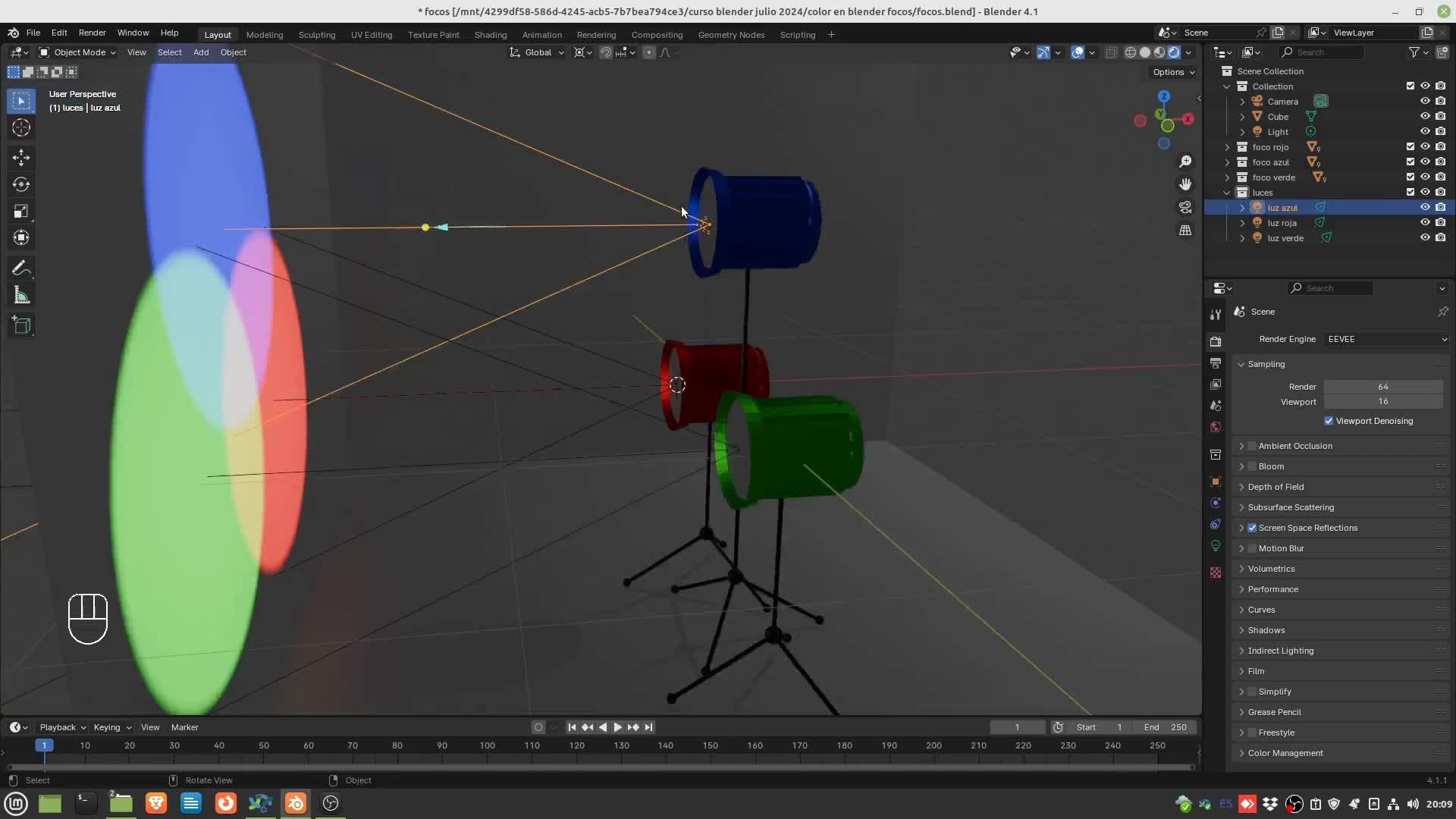The image size is (1456, 819).
Task: Open the Output properties tab
Action: click(x=1216, y=363)
